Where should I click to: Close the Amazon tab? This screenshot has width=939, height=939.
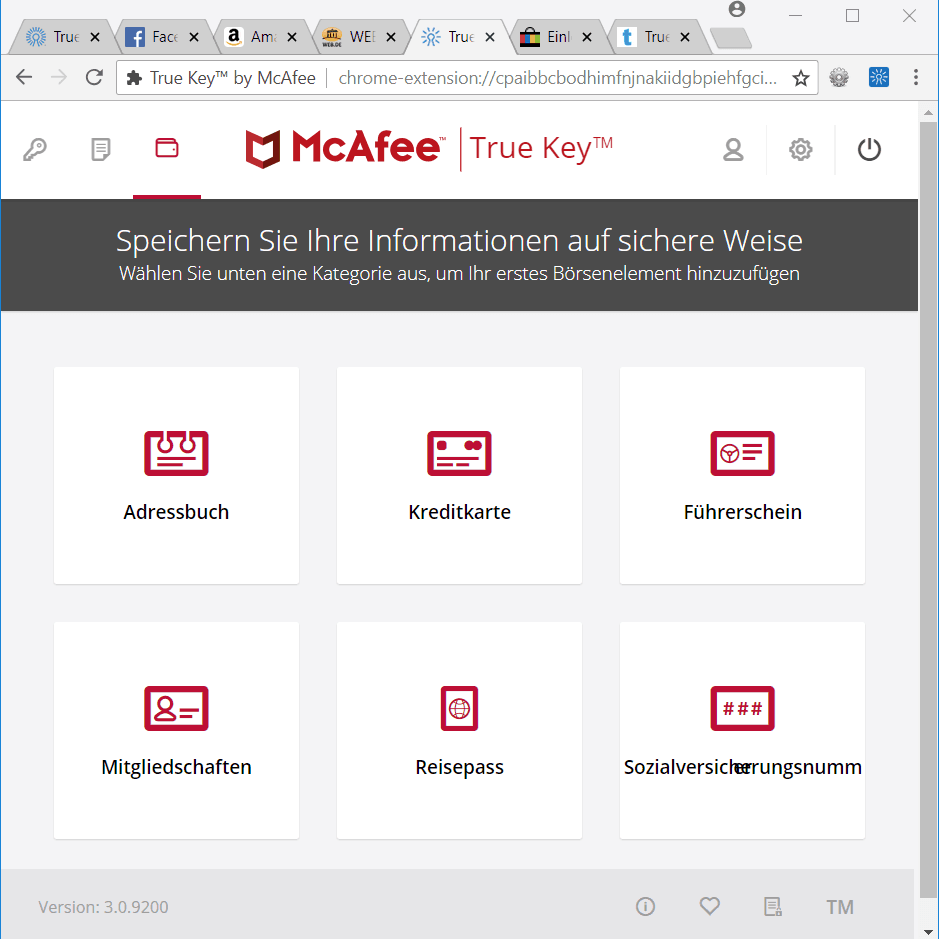tap(292, 37)
